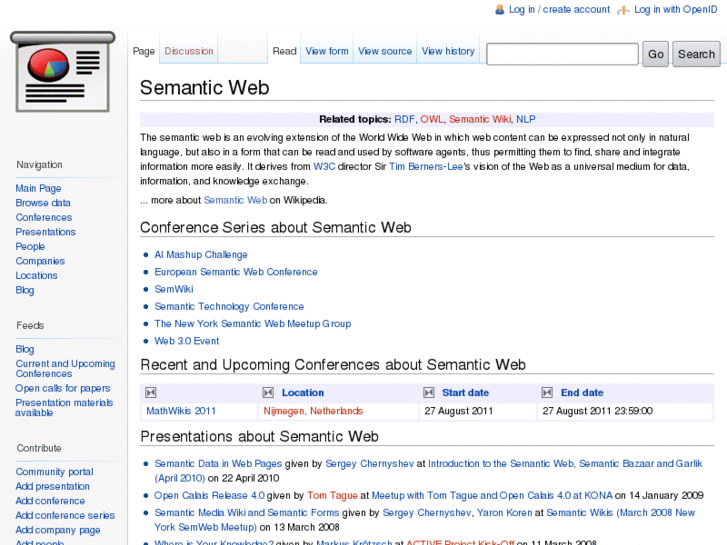Open the View form tab
This screenshot has height=545, width=727.
[x=327, y=51]
